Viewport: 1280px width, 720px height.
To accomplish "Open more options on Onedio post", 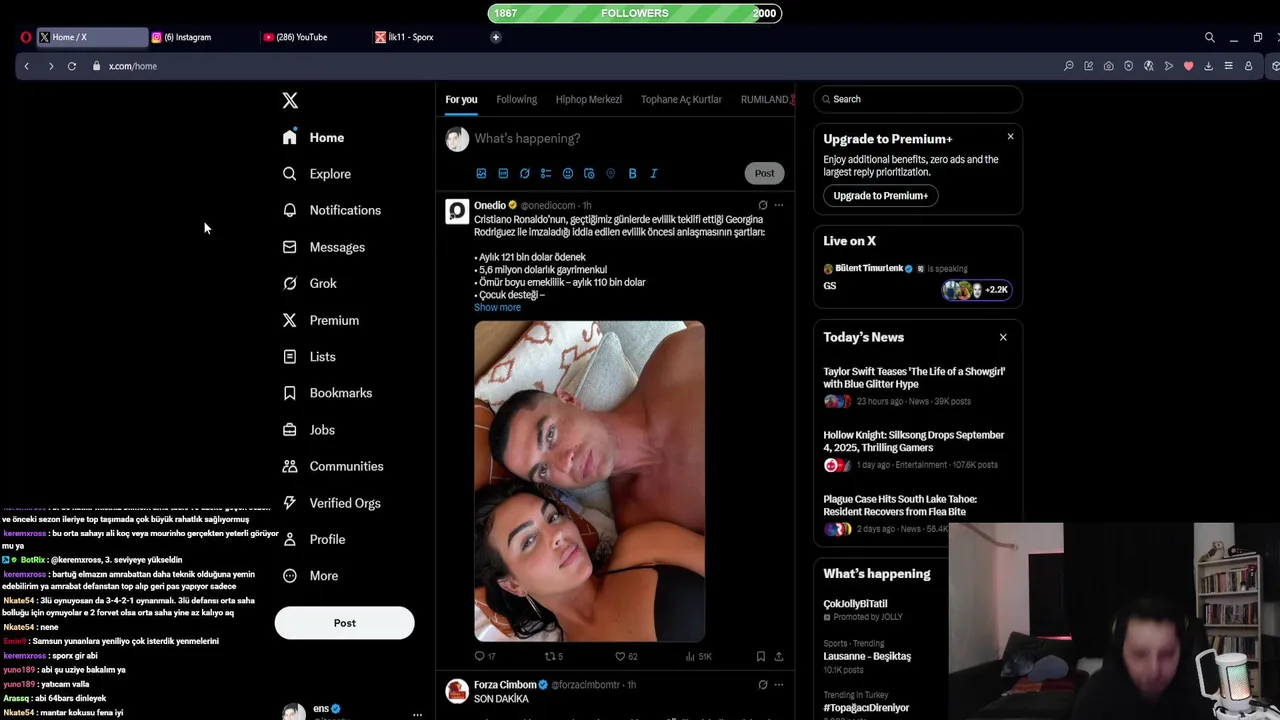I will point(779,205).
